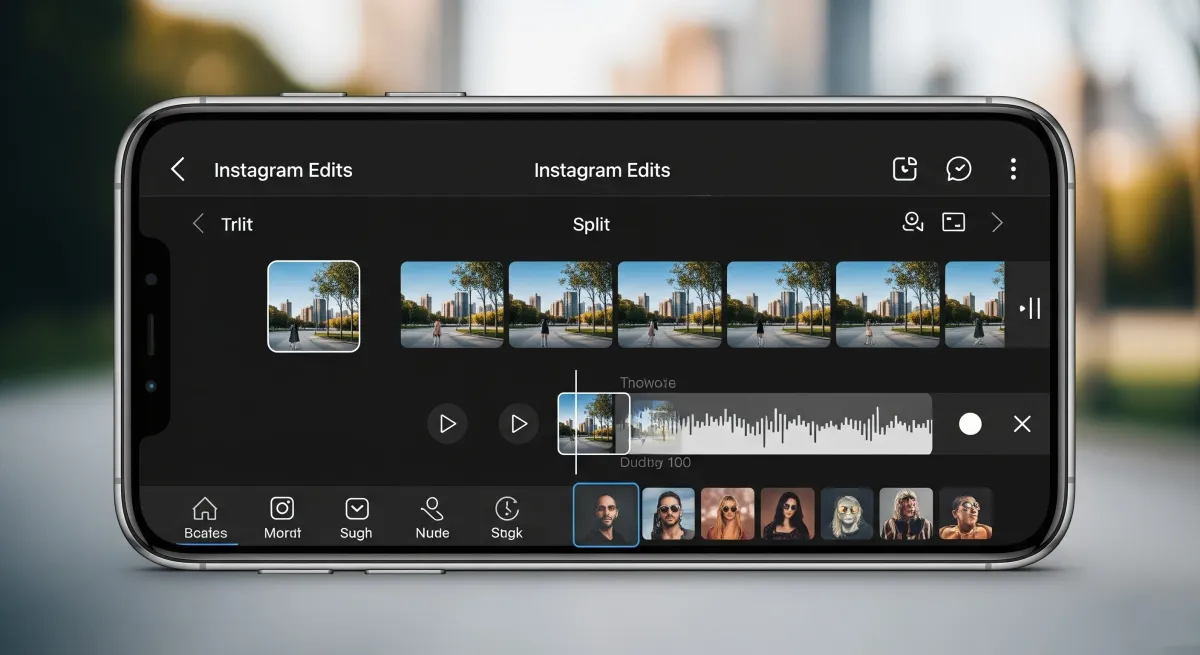
Task: Click the play button nearest the timeline clip
Action: pyautogui.click(x=518, y=424)
